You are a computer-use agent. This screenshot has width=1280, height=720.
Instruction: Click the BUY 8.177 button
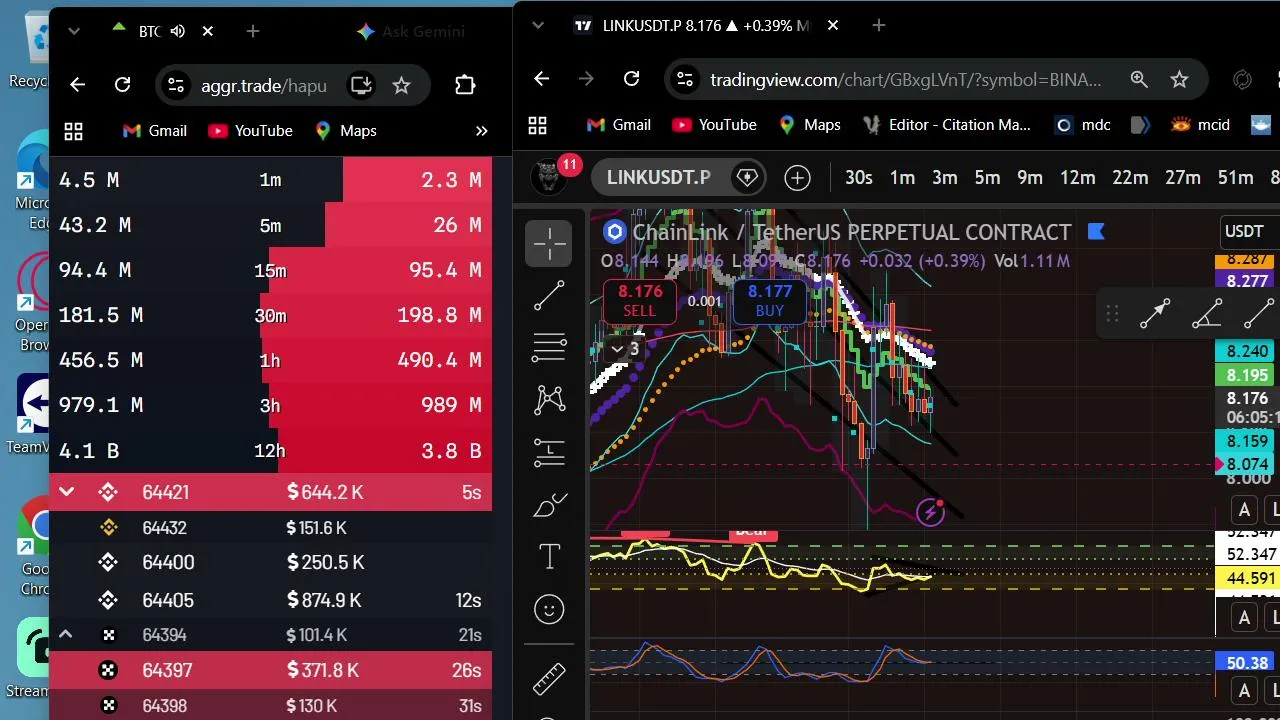click(x=770, y=300)
